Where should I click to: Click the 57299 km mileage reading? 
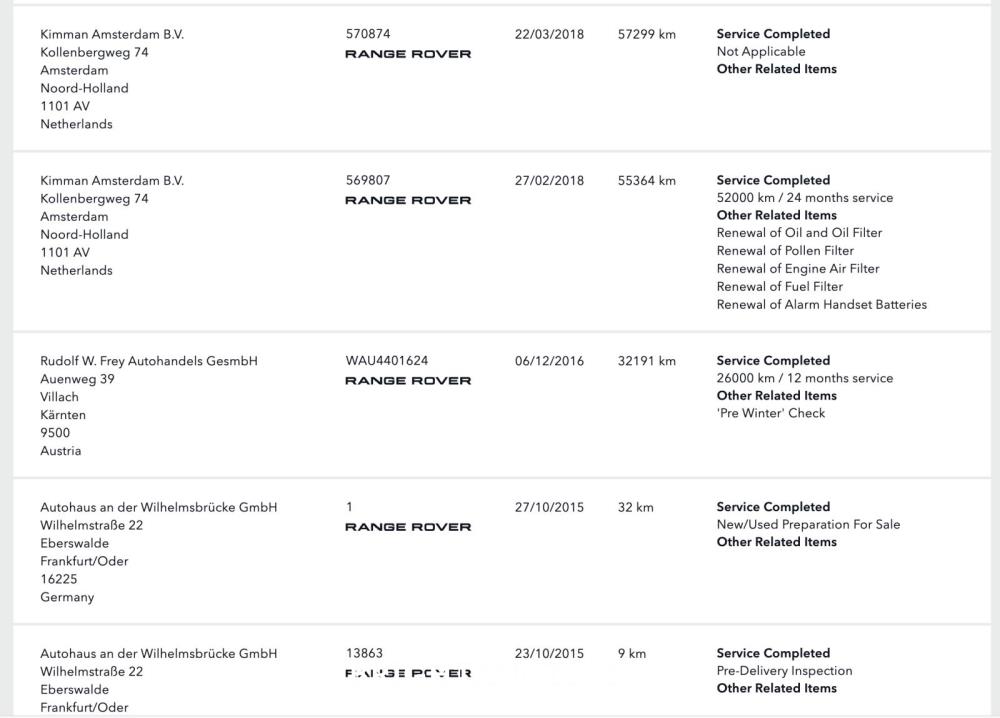coord(647,34)
